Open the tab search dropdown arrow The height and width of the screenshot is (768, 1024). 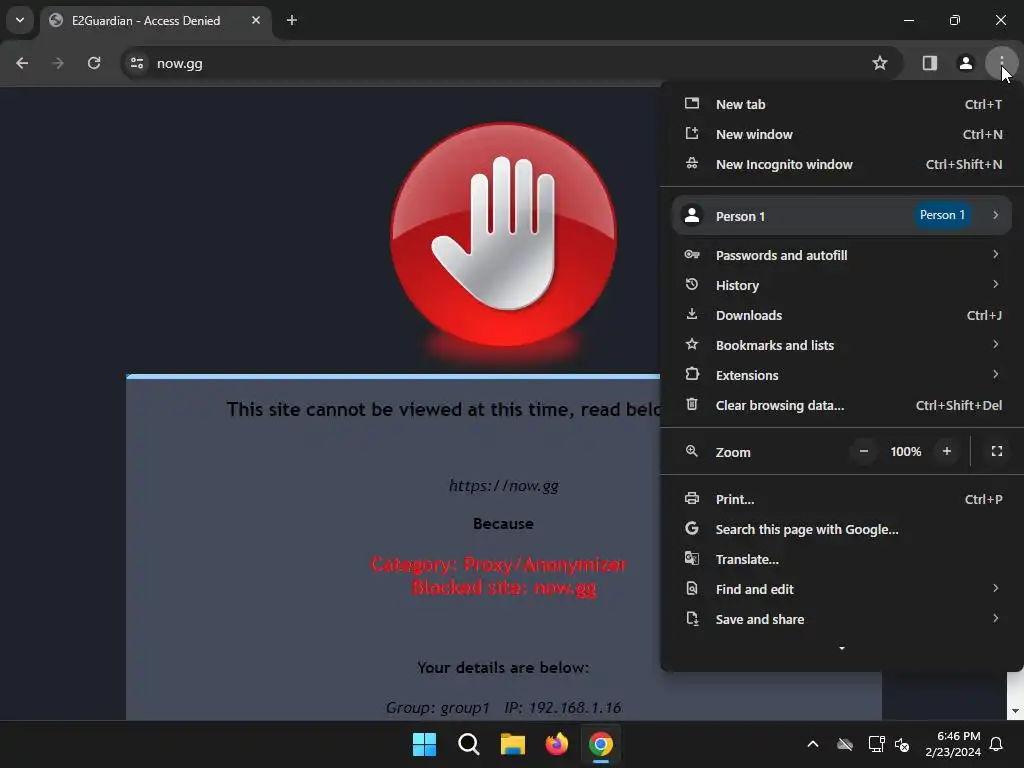[20, 20]
